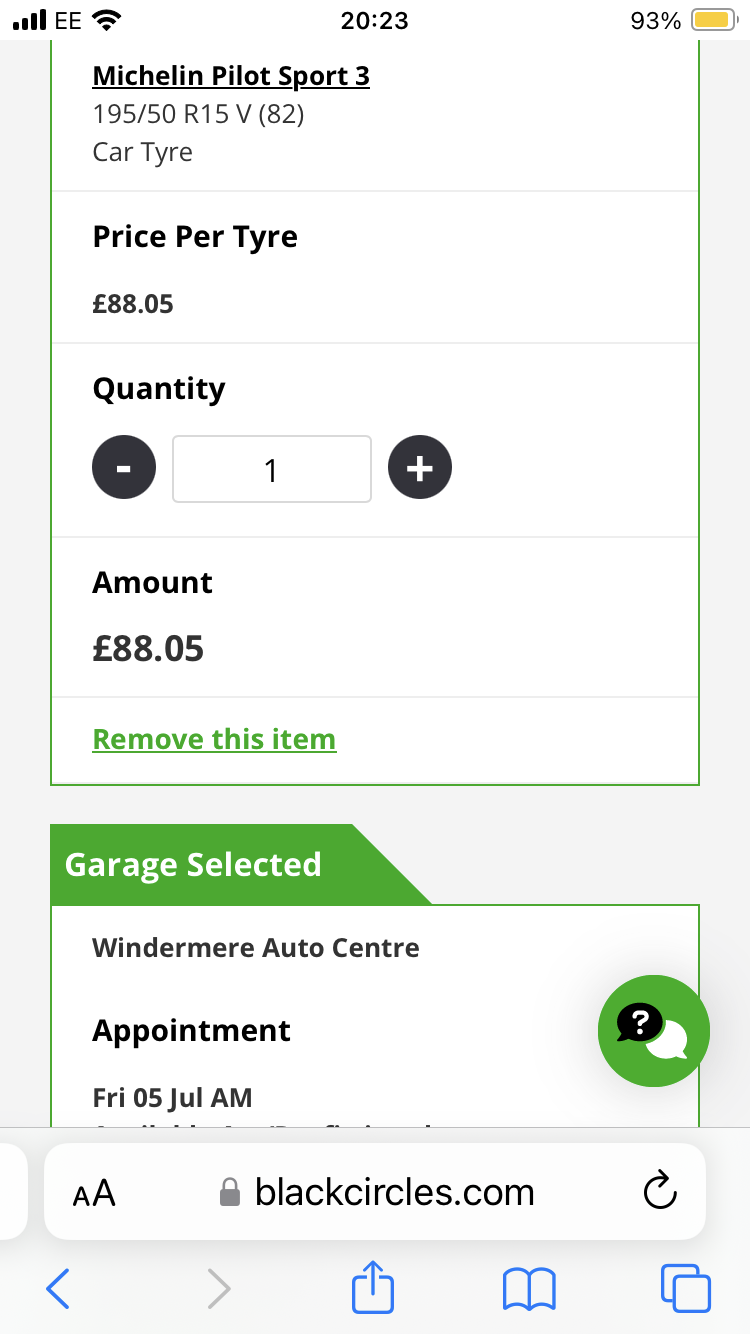
Task: Open the AA reader settings menu
Action: [94, 1193]
